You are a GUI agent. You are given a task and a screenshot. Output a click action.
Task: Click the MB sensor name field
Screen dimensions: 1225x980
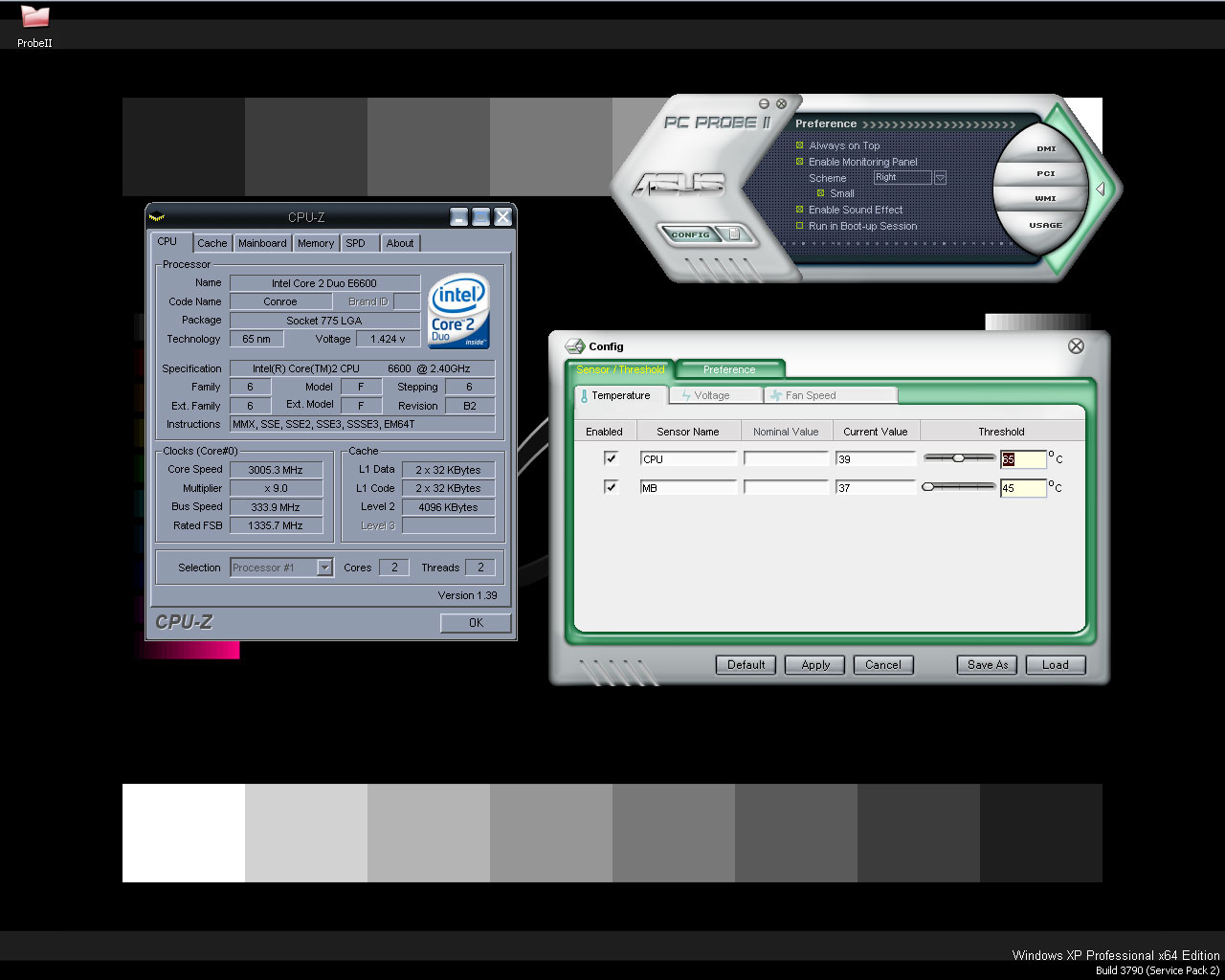tap(688, 488)
